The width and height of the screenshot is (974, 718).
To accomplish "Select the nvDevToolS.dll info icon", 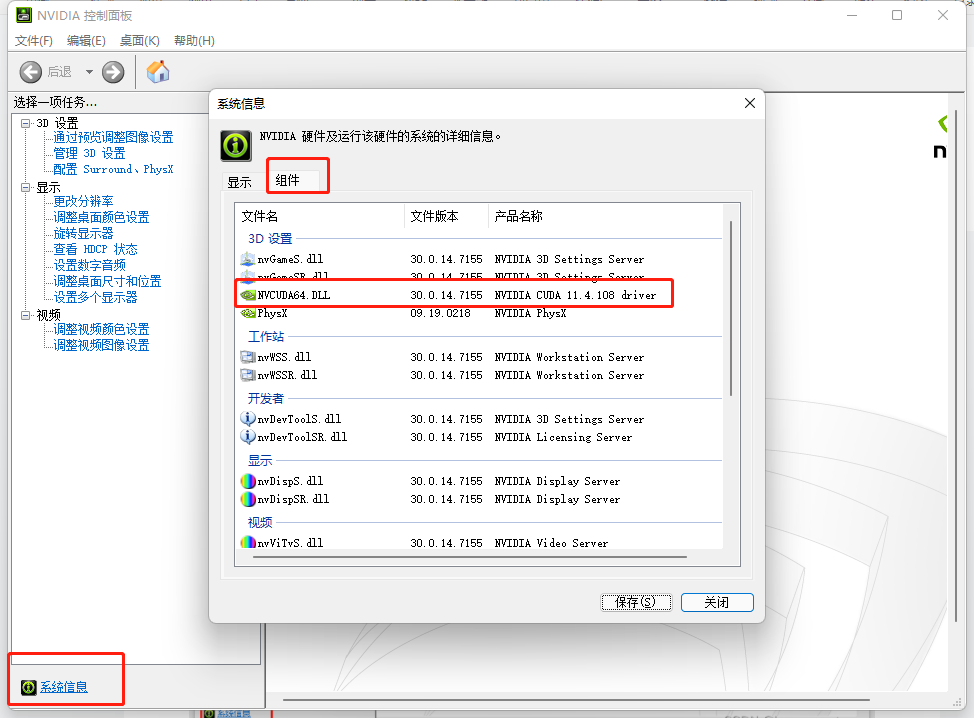I will (x=247, y=419).
